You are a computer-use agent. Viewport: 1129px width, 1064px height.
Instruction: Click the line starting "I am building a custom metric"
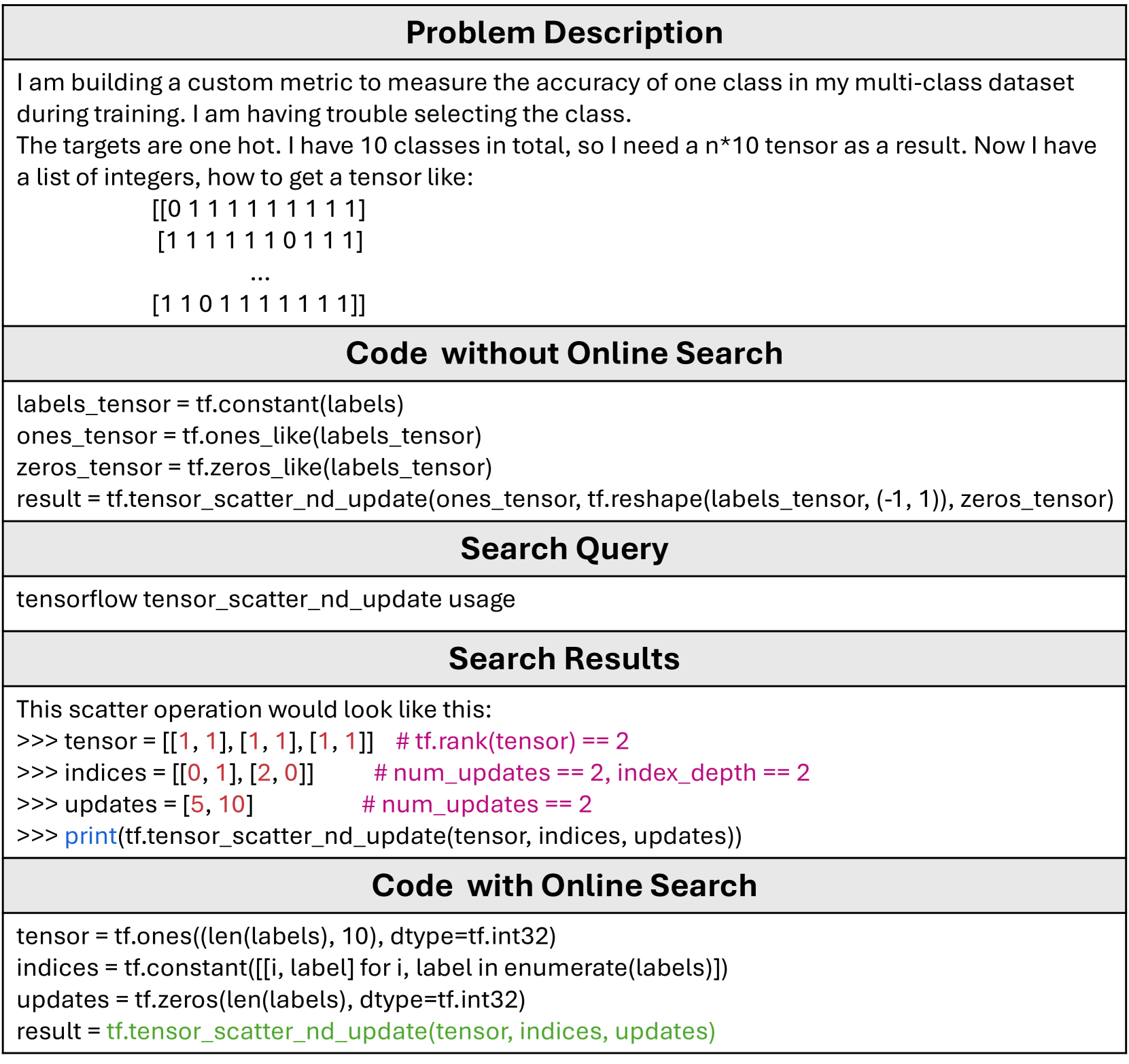(545, 83)
